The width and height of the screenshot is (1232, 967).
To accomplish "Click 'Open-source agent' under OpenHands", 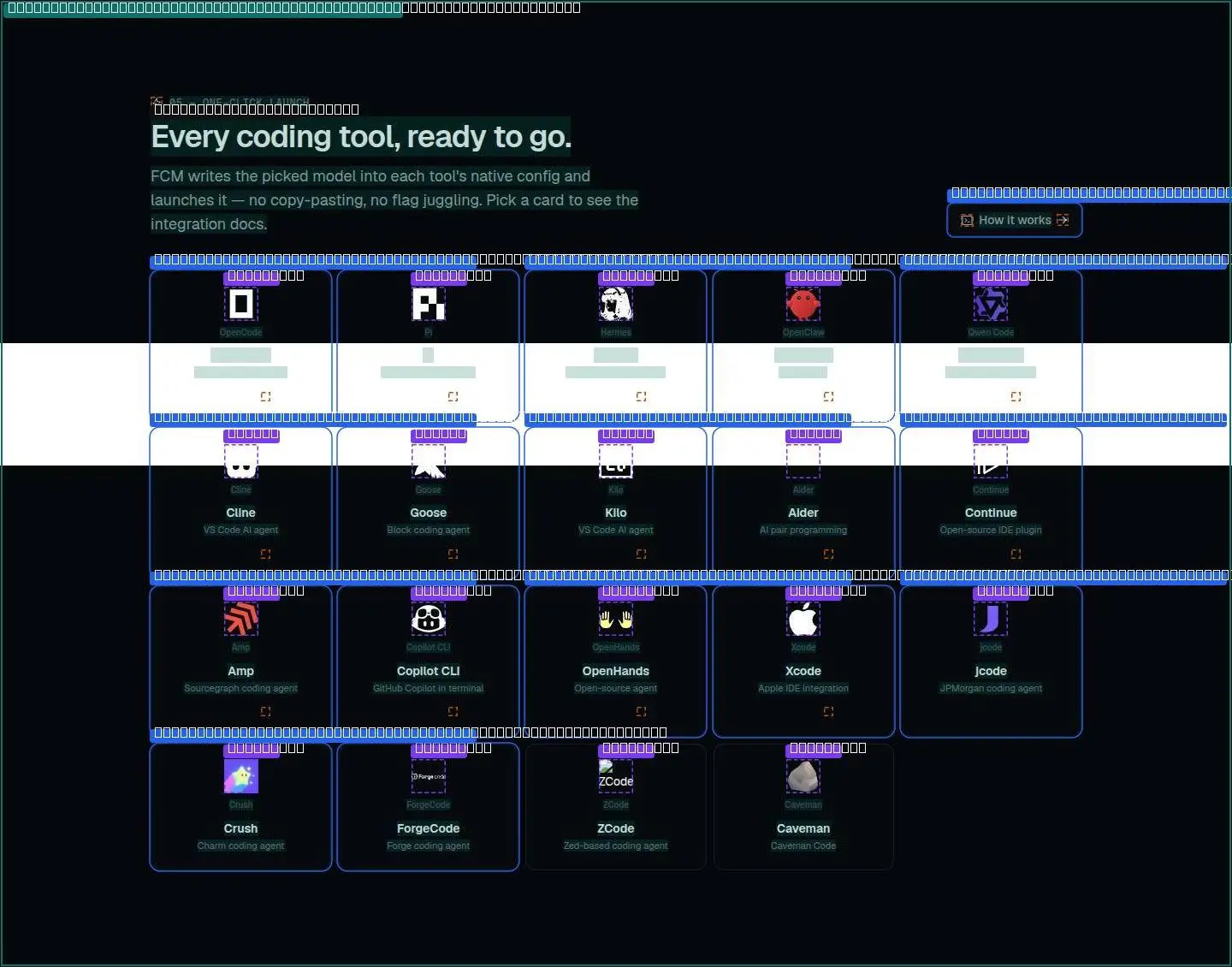I will (x=616, y=688).
